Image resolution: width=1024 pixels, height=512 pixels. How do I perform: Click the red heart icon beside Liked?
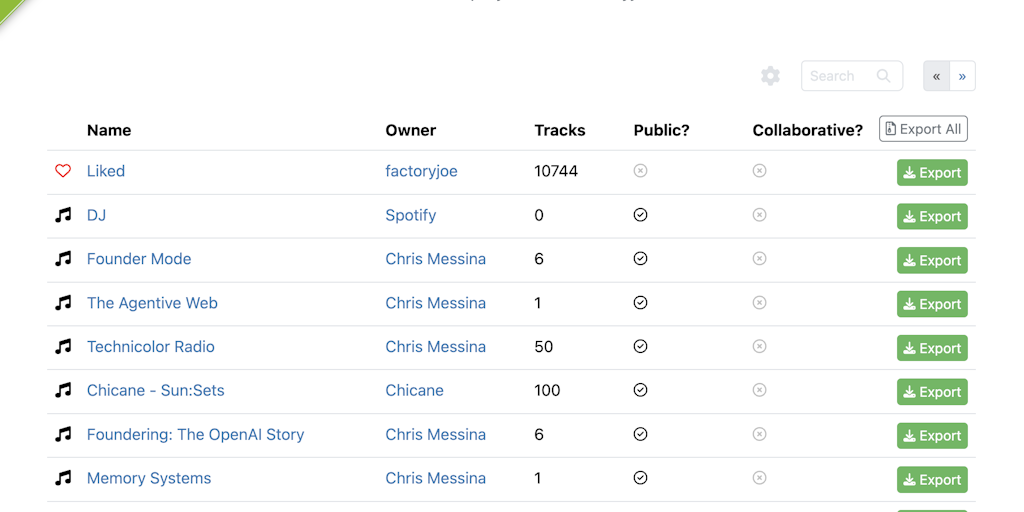click(63, 171)
